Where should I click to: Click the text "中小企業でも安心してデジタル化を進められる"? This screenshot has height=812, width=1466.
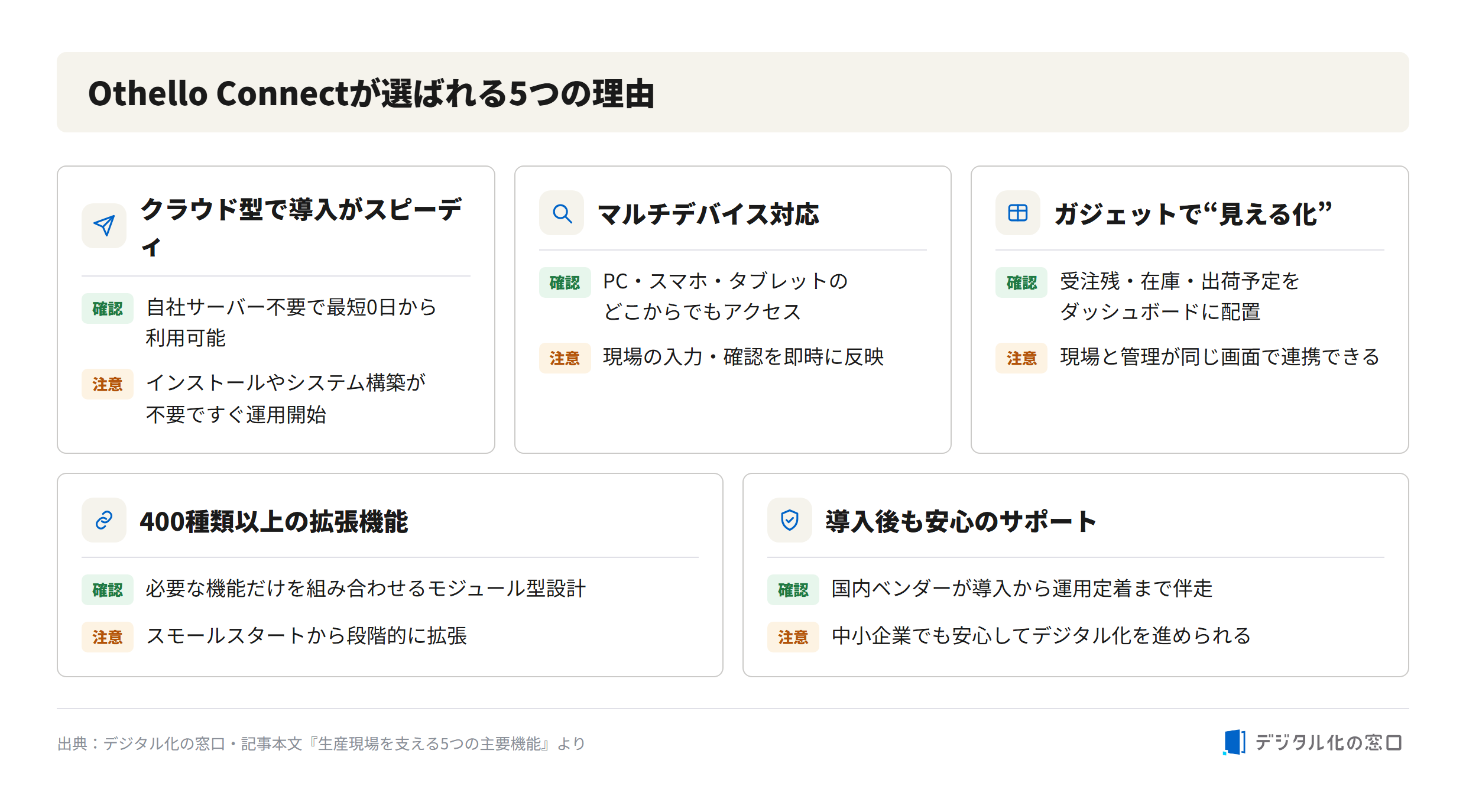(1041, 636)
